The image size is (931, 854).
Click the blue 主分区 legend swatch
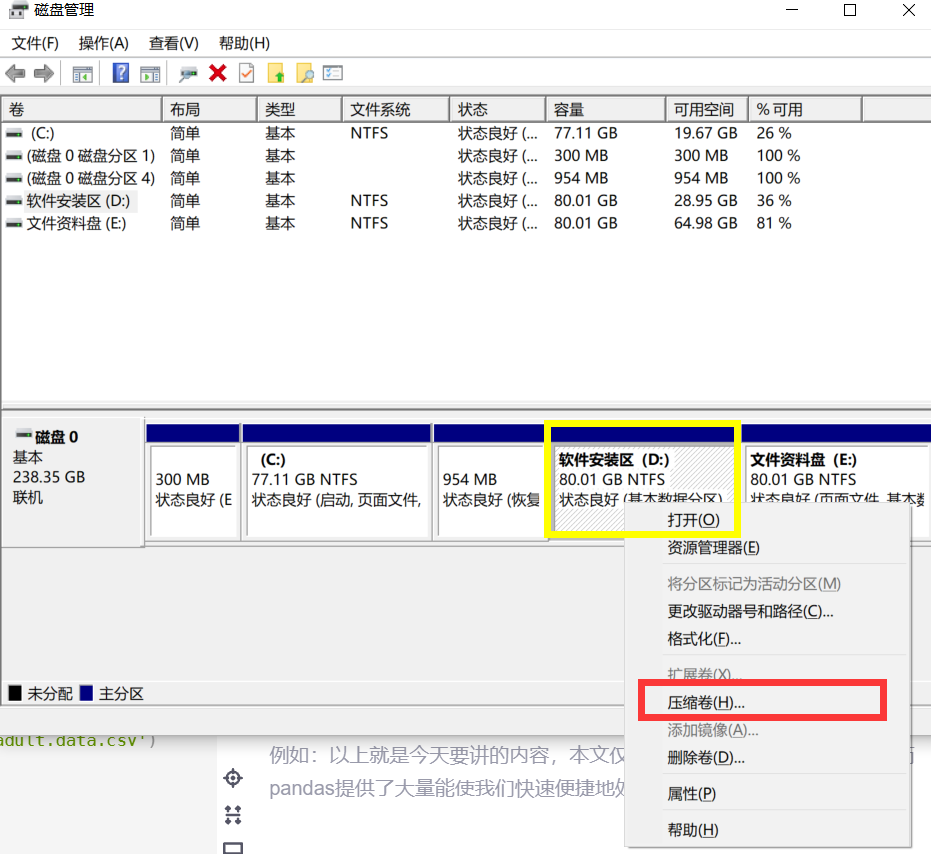coord(87,693)
